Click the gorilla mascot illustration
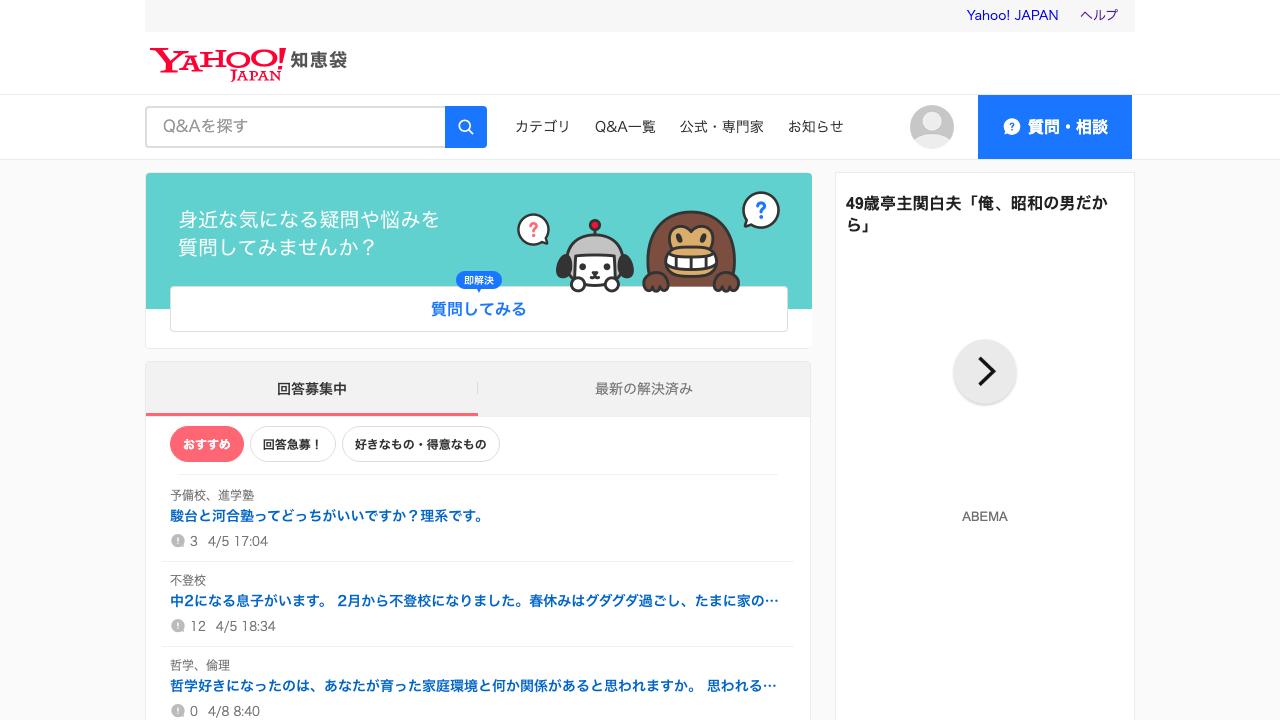This screenshot has height=720, width=1280. click(x=690, y=250)
